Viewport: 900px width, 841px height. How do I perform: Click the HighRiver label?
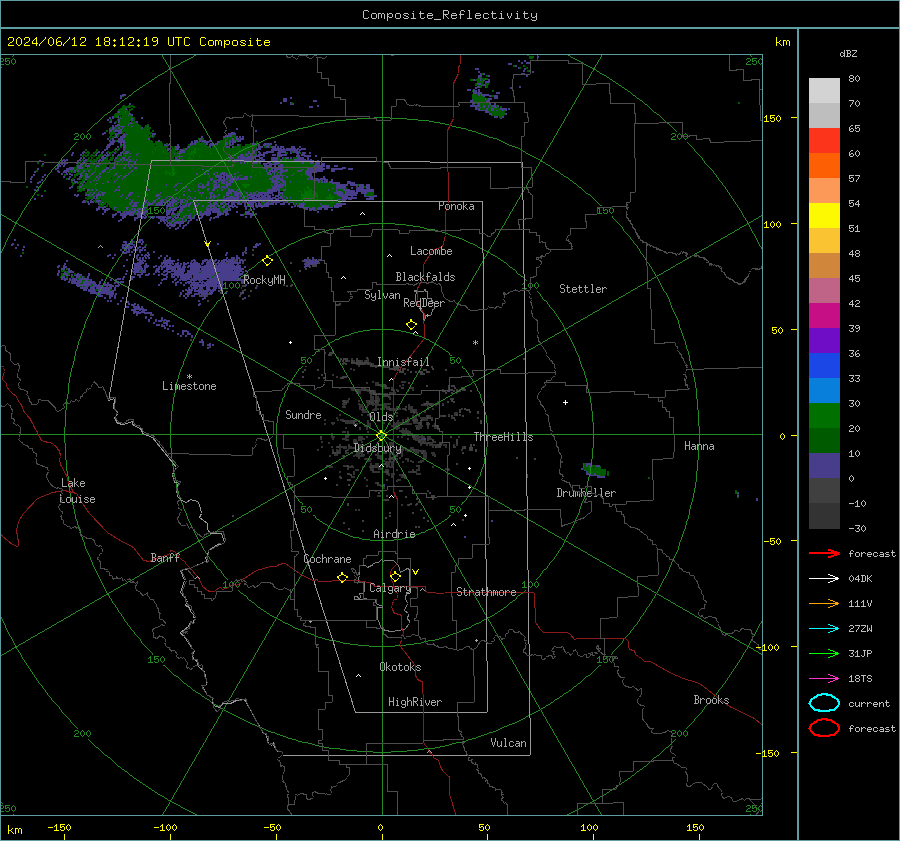coord(415,702)
